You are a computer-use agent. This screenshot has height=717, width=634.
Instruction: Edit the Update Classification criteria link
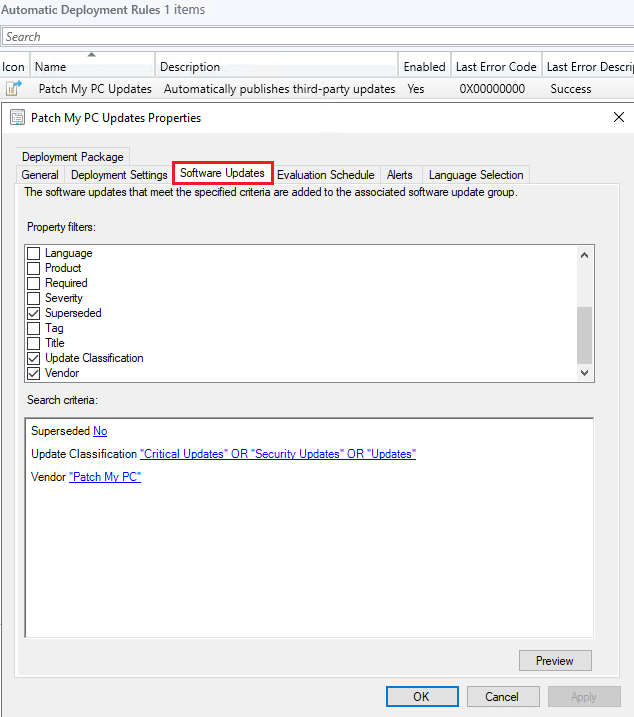point(278,454)
